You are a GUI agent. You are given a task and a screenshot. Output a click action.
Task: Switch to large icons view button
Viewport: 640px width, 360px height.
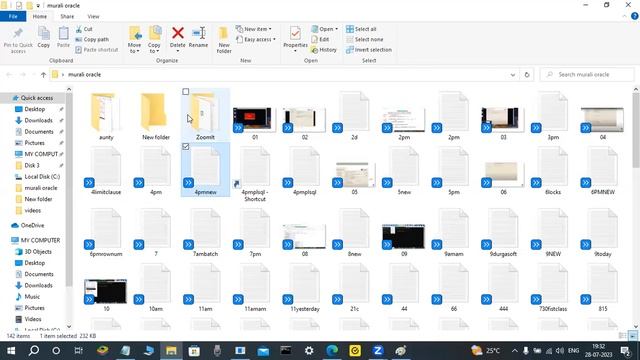pyautogui.click(x=633, y=336)
